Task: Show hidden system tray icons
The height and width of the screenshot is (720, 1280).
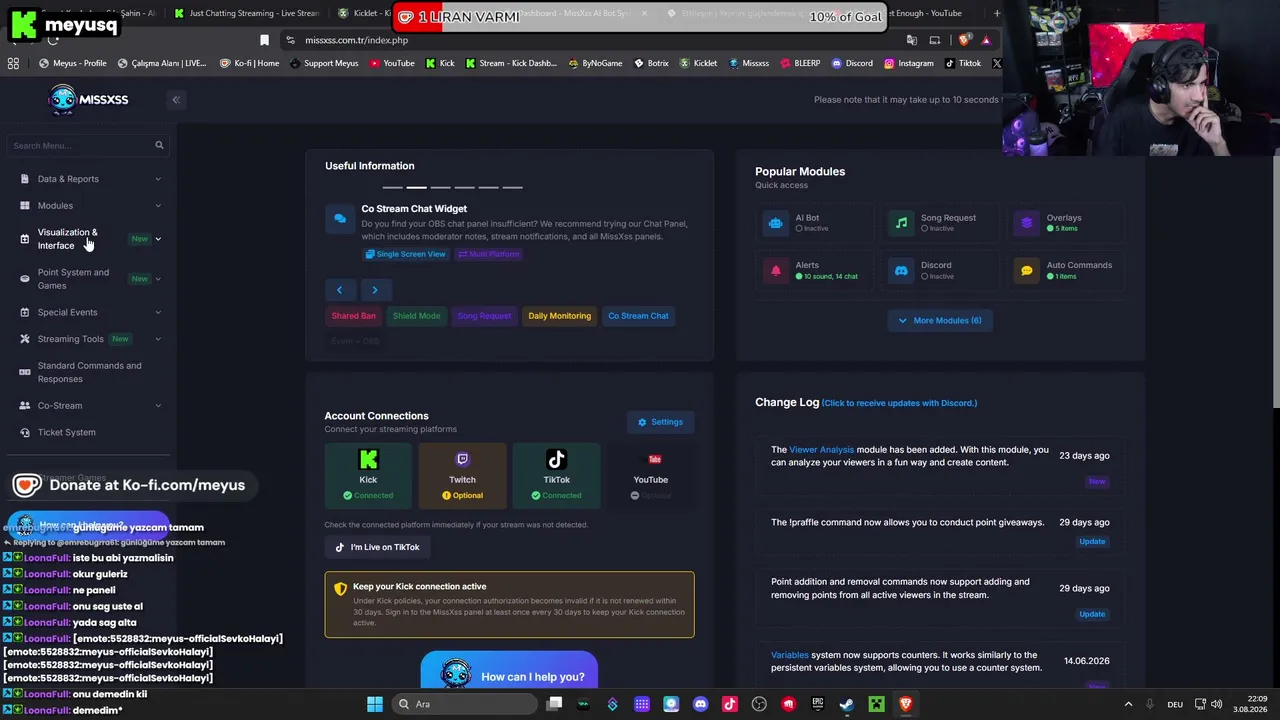Action: click(1128, 704)
